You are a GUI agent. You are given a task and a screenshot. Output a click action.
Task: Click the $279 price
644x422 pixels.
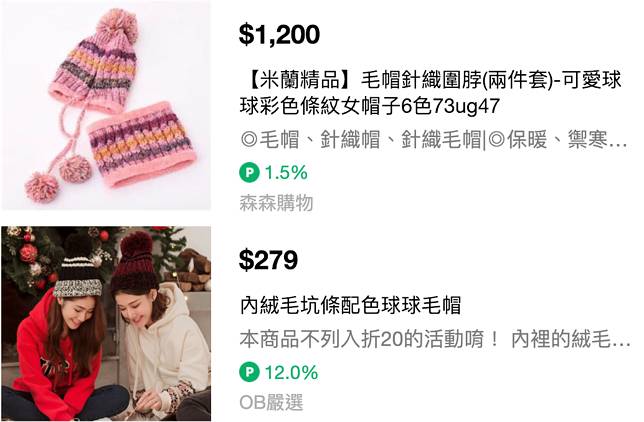268,260
